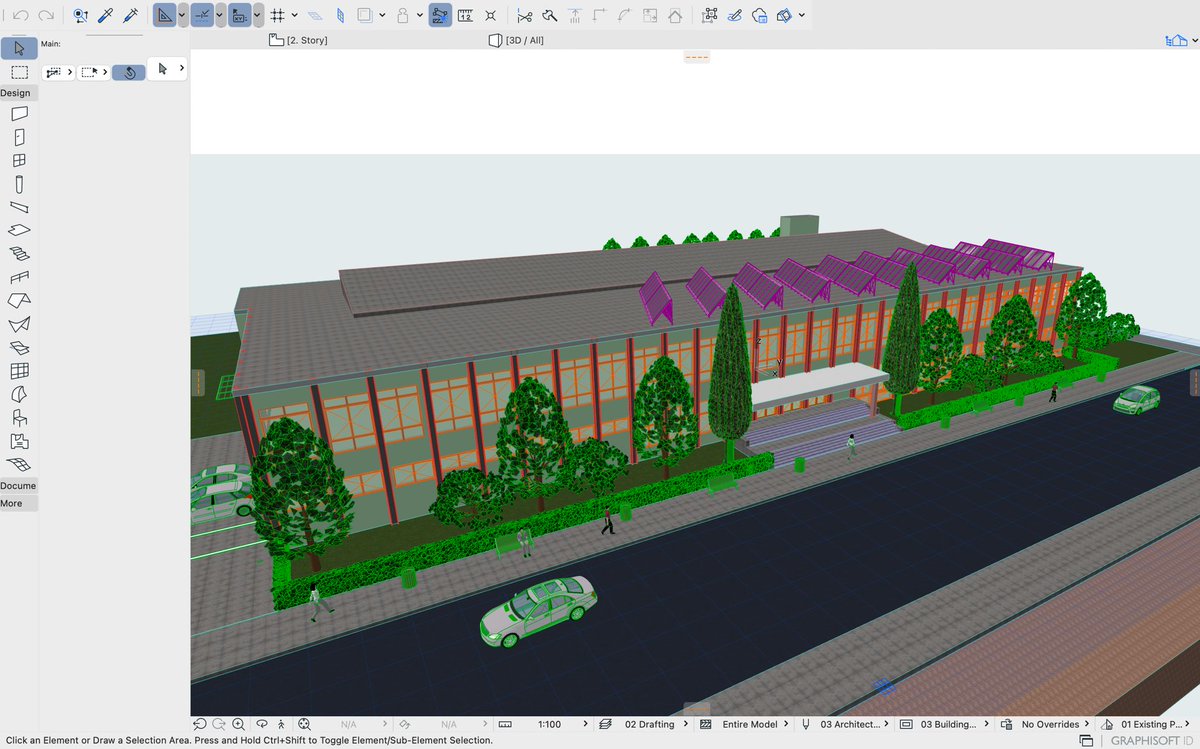Click the right side panel handle
Screen dimensions: 1200x749
1195,382
